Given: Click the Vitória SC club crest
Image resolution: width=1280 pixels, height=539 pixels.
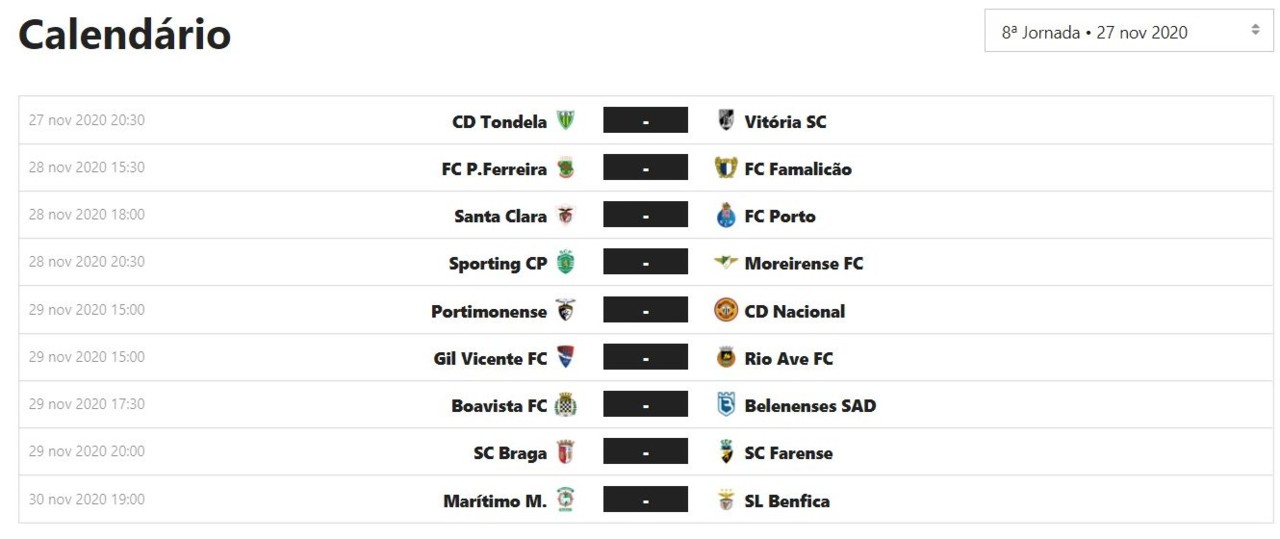Looking at the screenshot, I should (726, 121).
